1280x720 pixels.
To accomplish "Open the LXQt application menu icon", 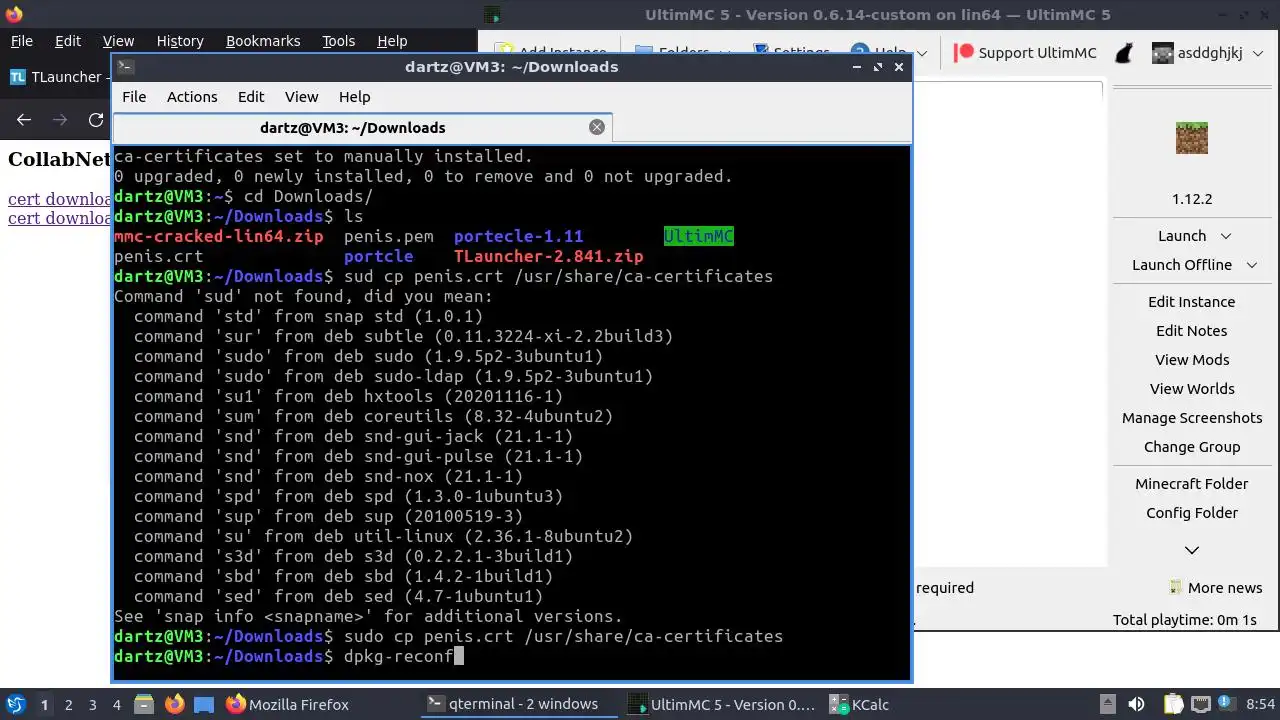I will 16,704.
